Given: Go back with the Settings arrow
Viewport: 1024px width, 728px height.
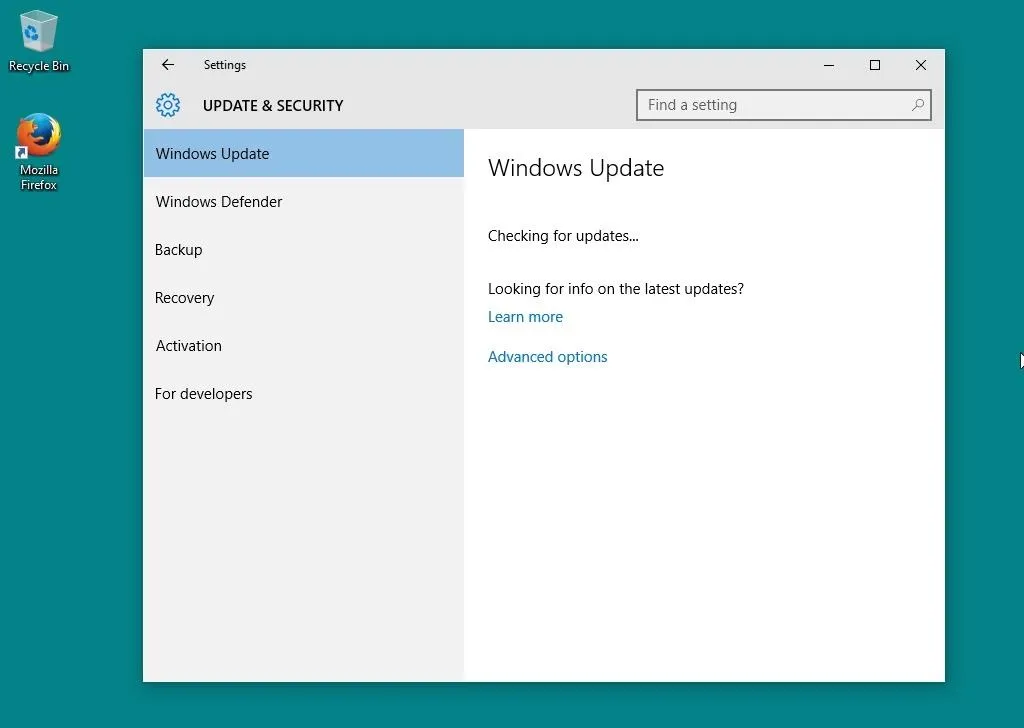Looking at the screenshot, I should [x=168, y=65].
